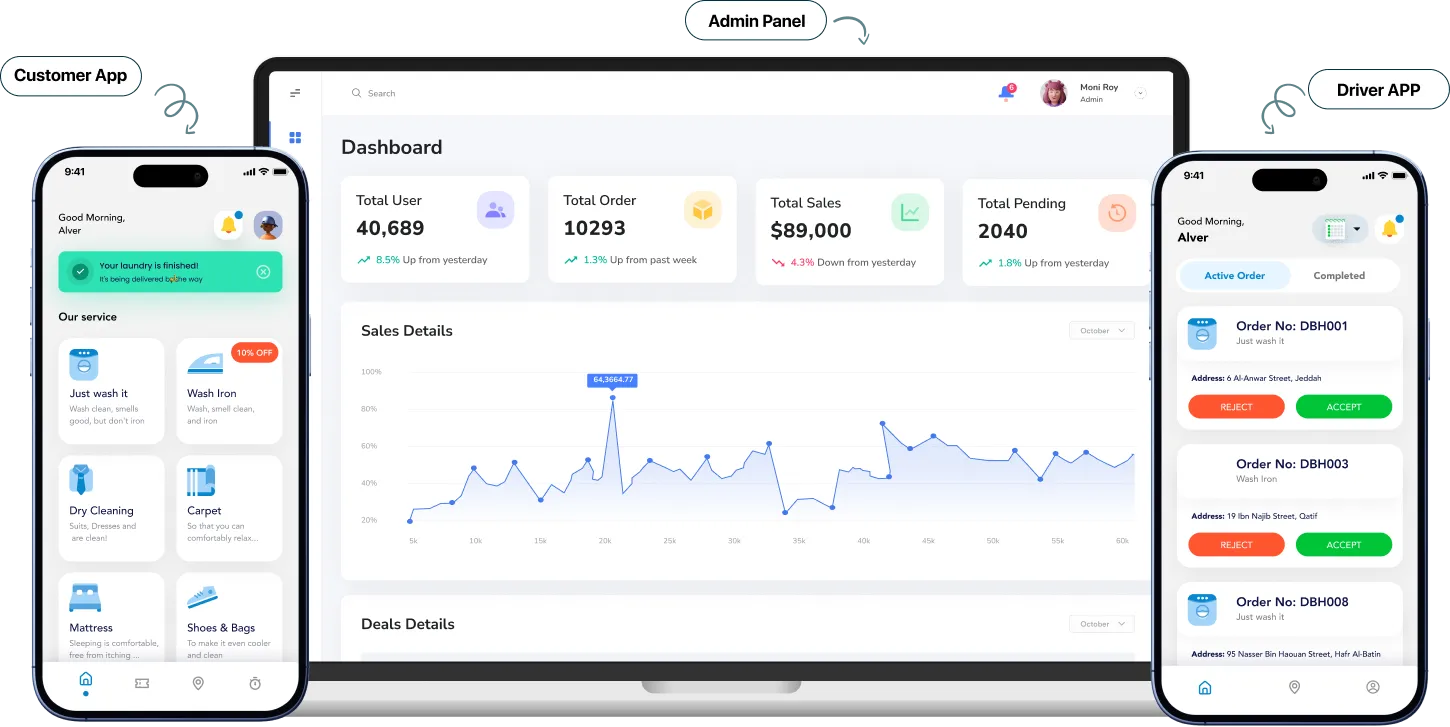Dismiss the laundry finished notification
Image resolution: width=1450 pixels, height=727 pixels.
click(263, 271)
